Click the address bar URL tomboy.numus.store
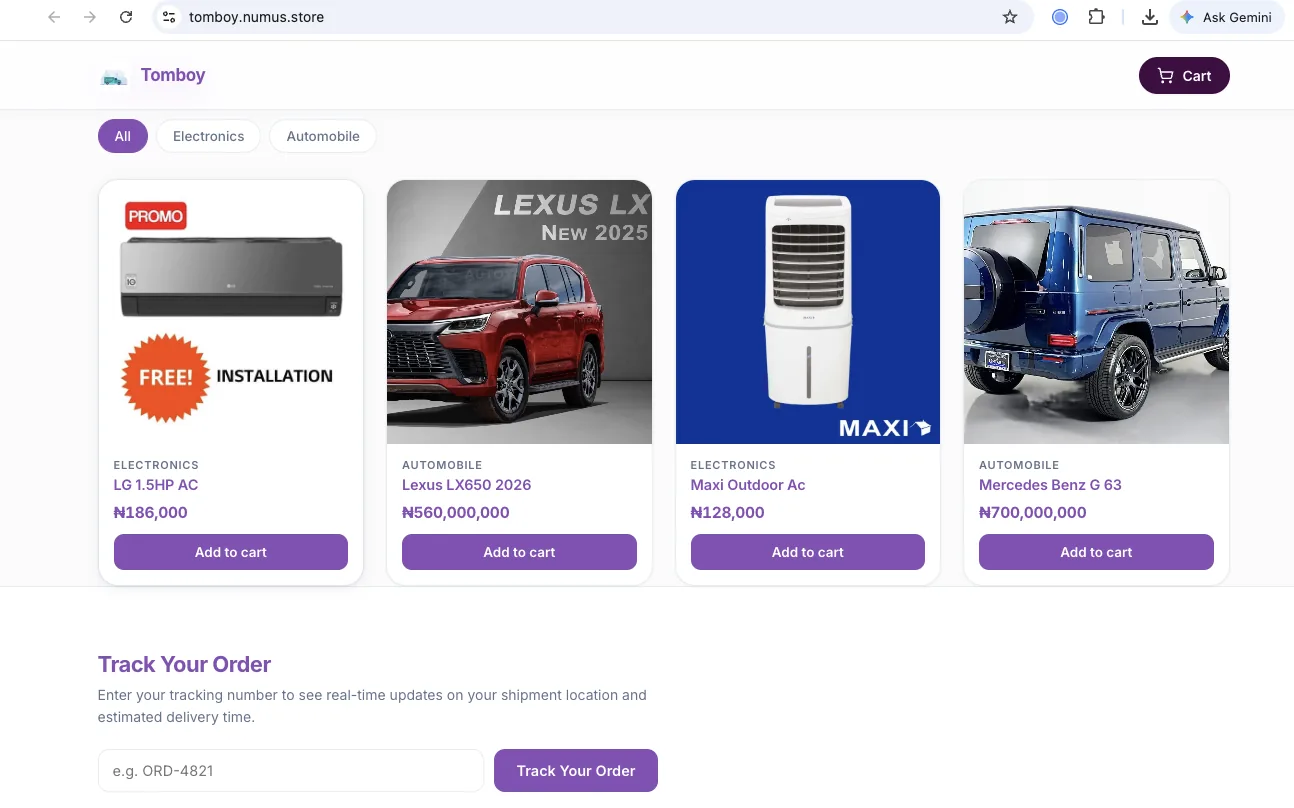 [257, 17]
